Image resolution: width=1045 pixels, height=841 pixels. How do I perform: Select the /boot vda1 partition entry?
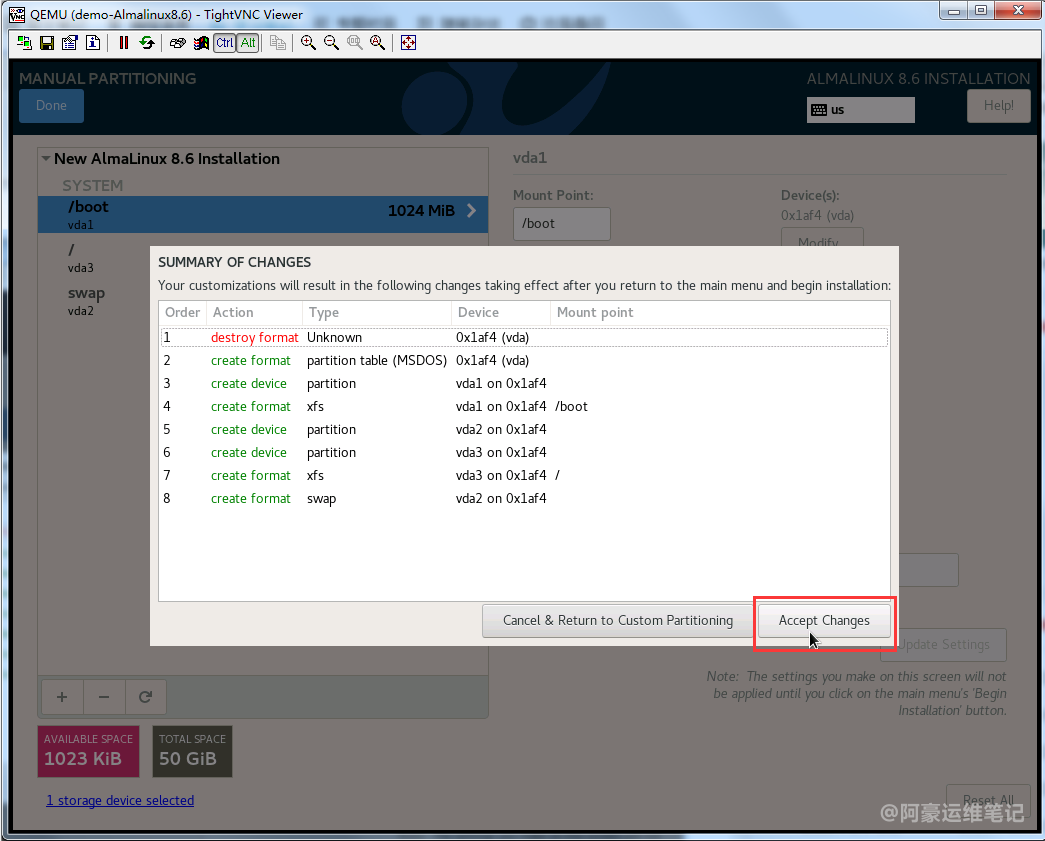point(263,214)
